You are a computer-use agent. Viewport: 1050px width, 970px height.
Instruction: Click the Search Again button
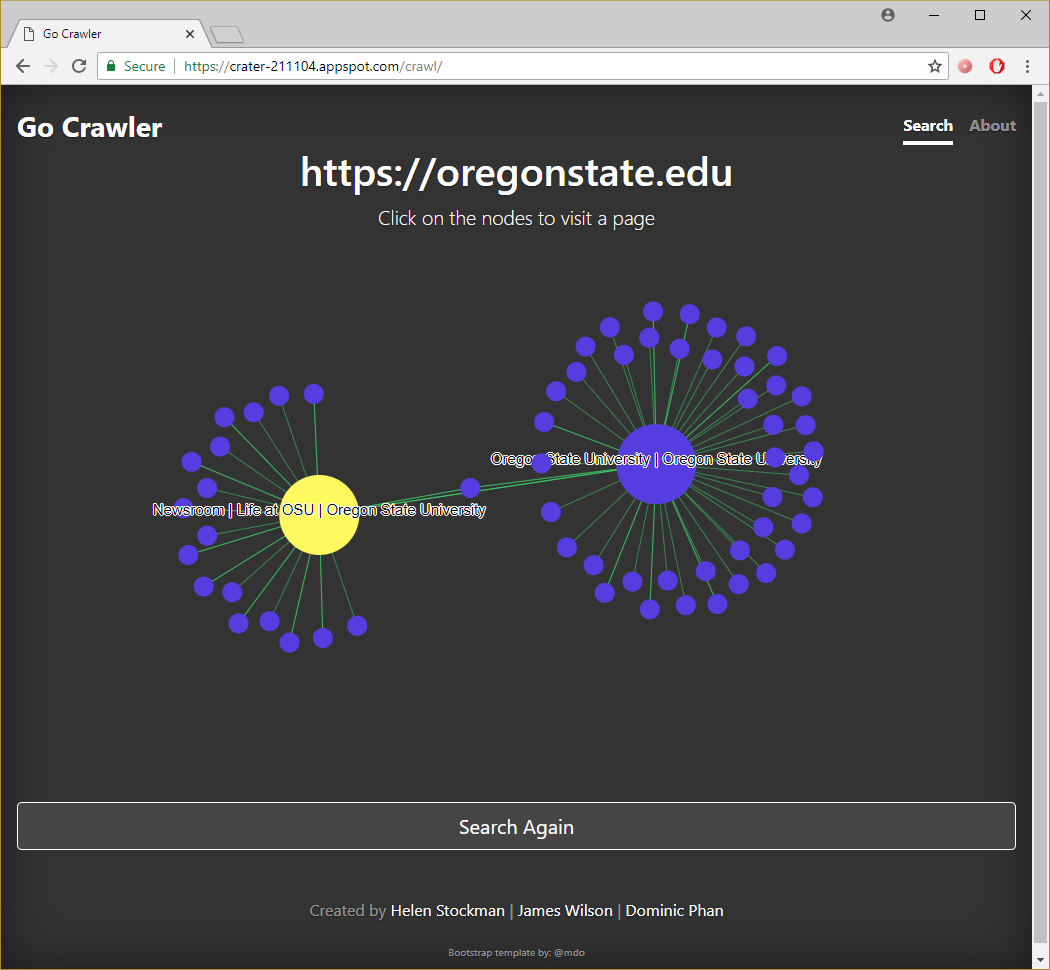(516, 826)
